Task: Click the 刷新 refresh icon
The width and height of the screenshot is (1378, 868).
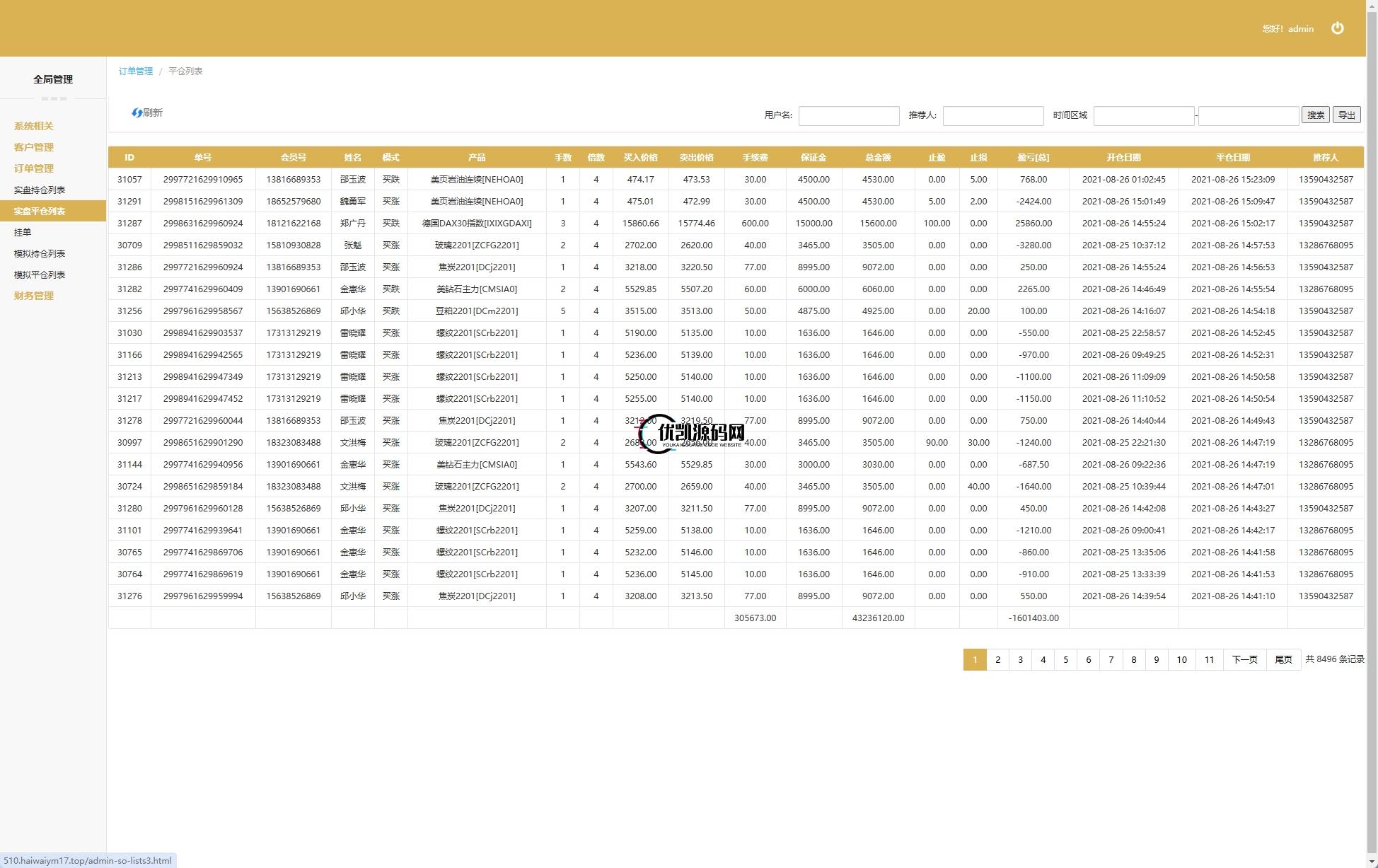Action: [137, 113]
